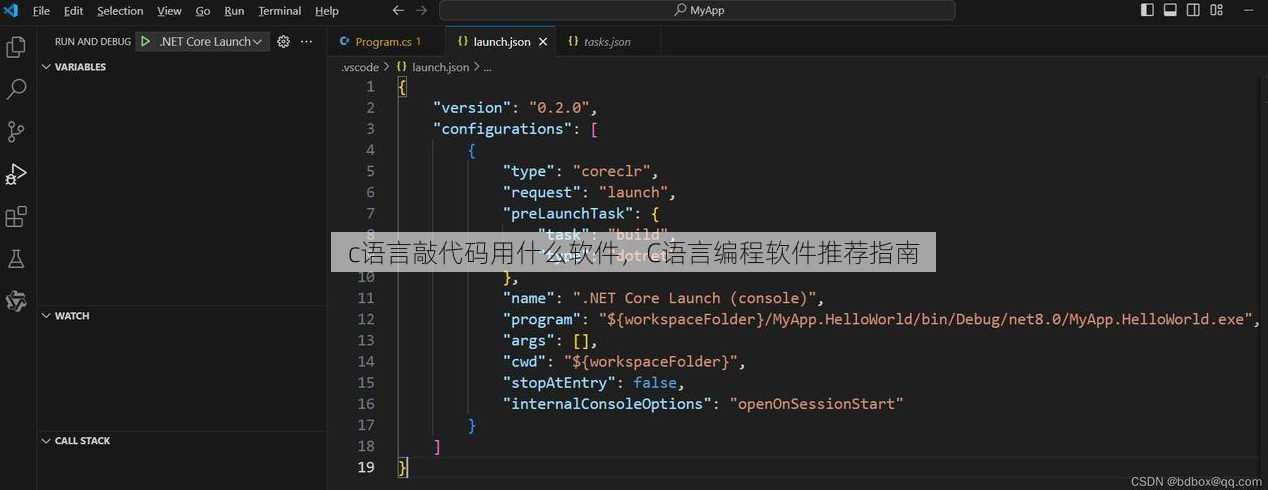Viewport: 1268px width, 490px height.
Task: Open the .vscode breadcrumb folder
Action: 360,67
